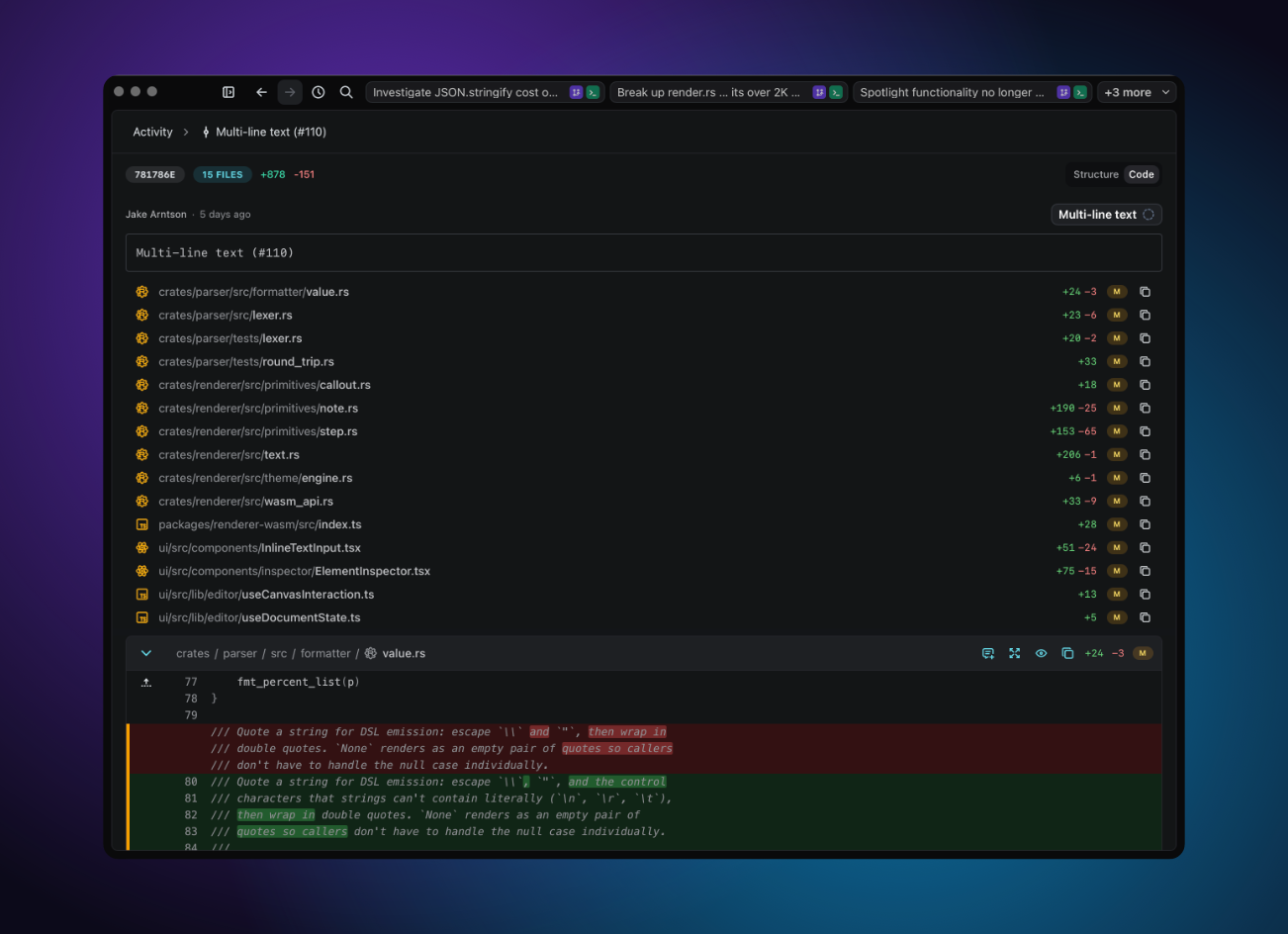Viewport: 1288px width, 934px height.
Task: Open Investigate JSON.stringify cost tab
Action: pos(484,92)
